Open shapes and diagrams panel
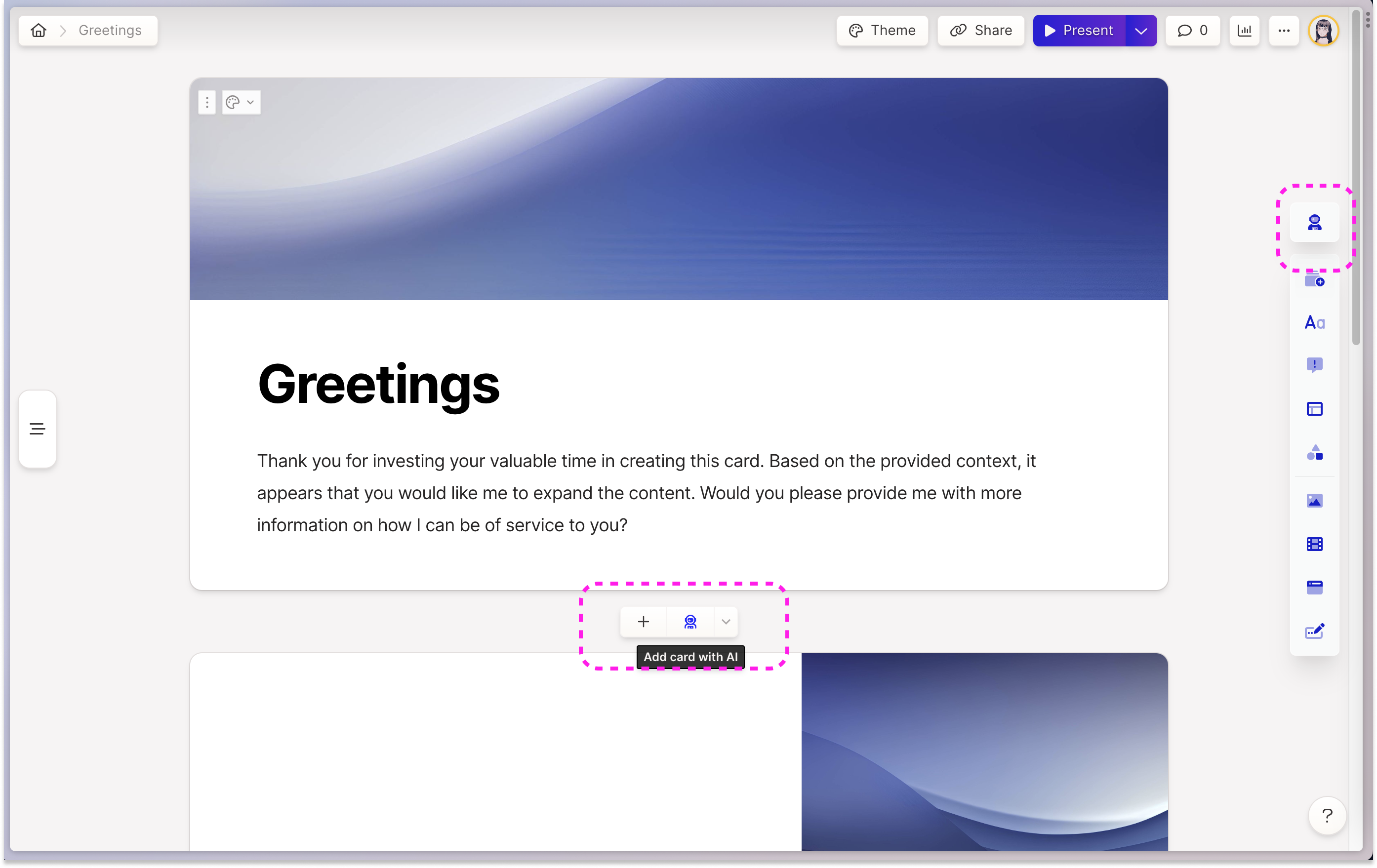 click(1314, 453)
